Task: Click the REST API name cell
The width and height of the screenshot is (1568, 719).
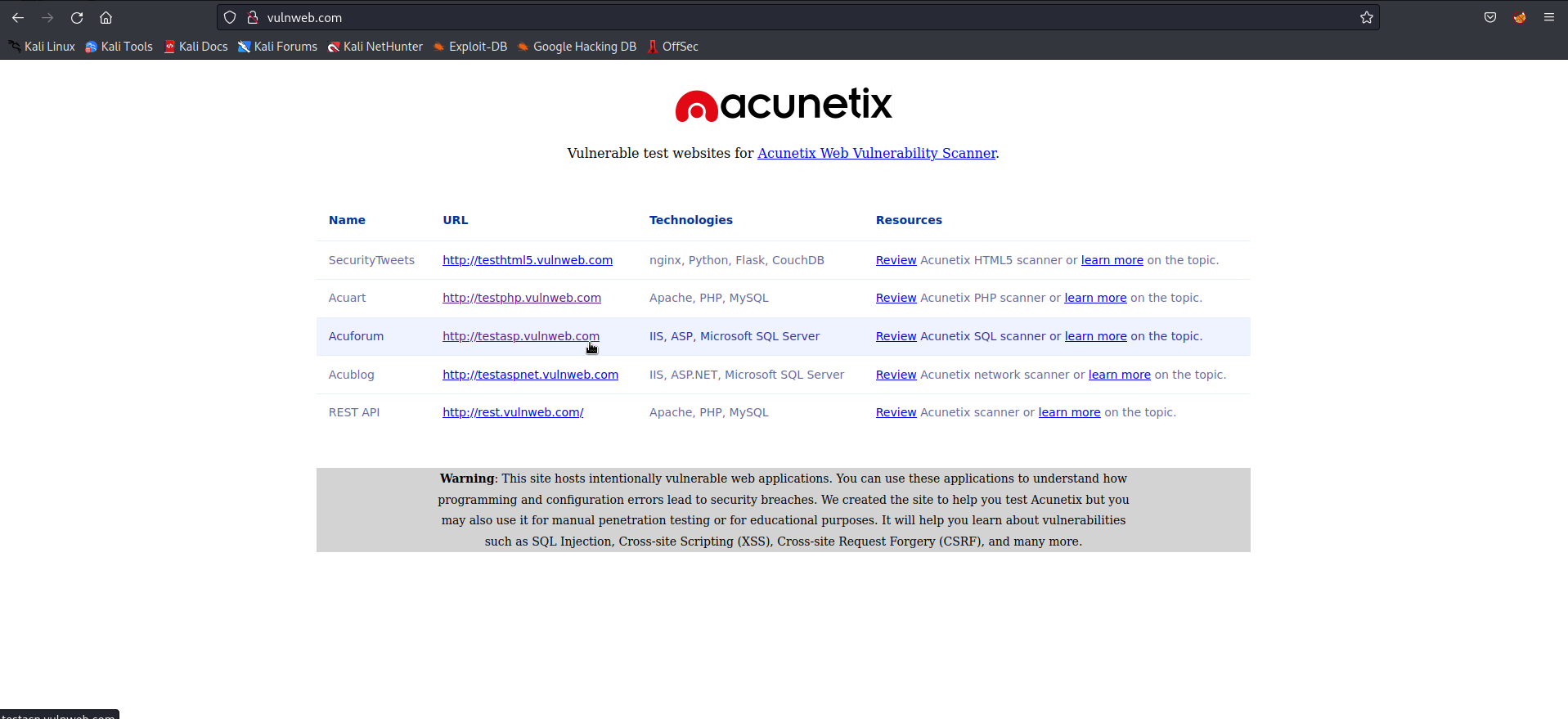Action: point(354,412)
